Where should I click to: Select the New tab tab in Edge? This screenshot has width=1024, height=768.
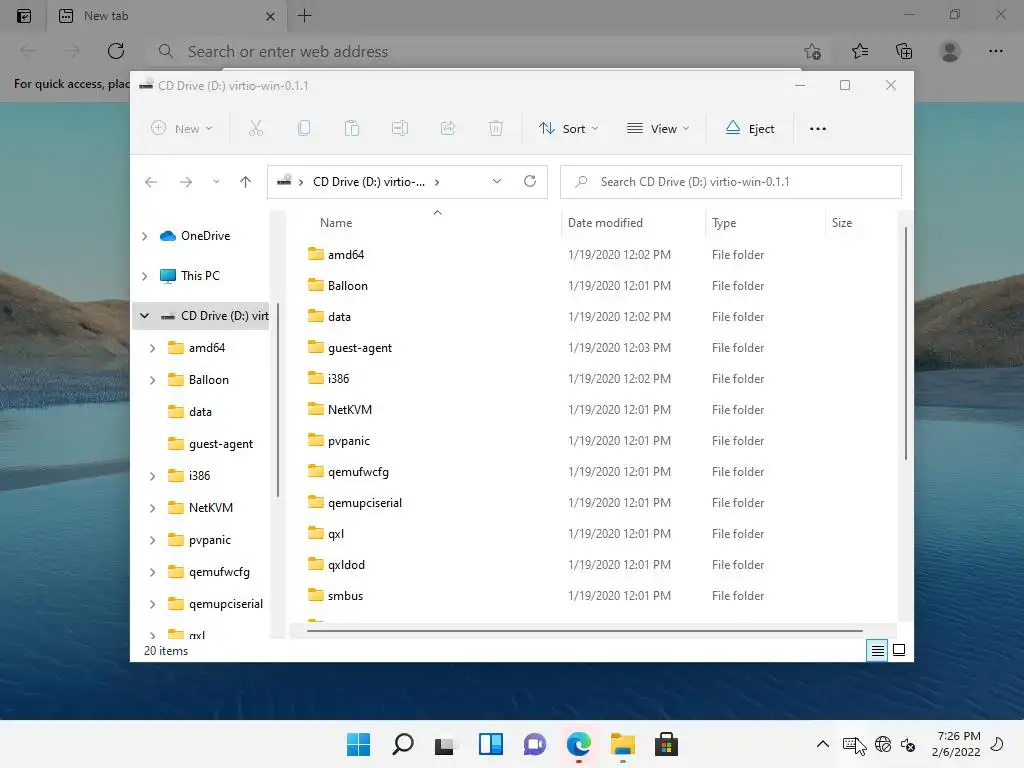[167, 16]
